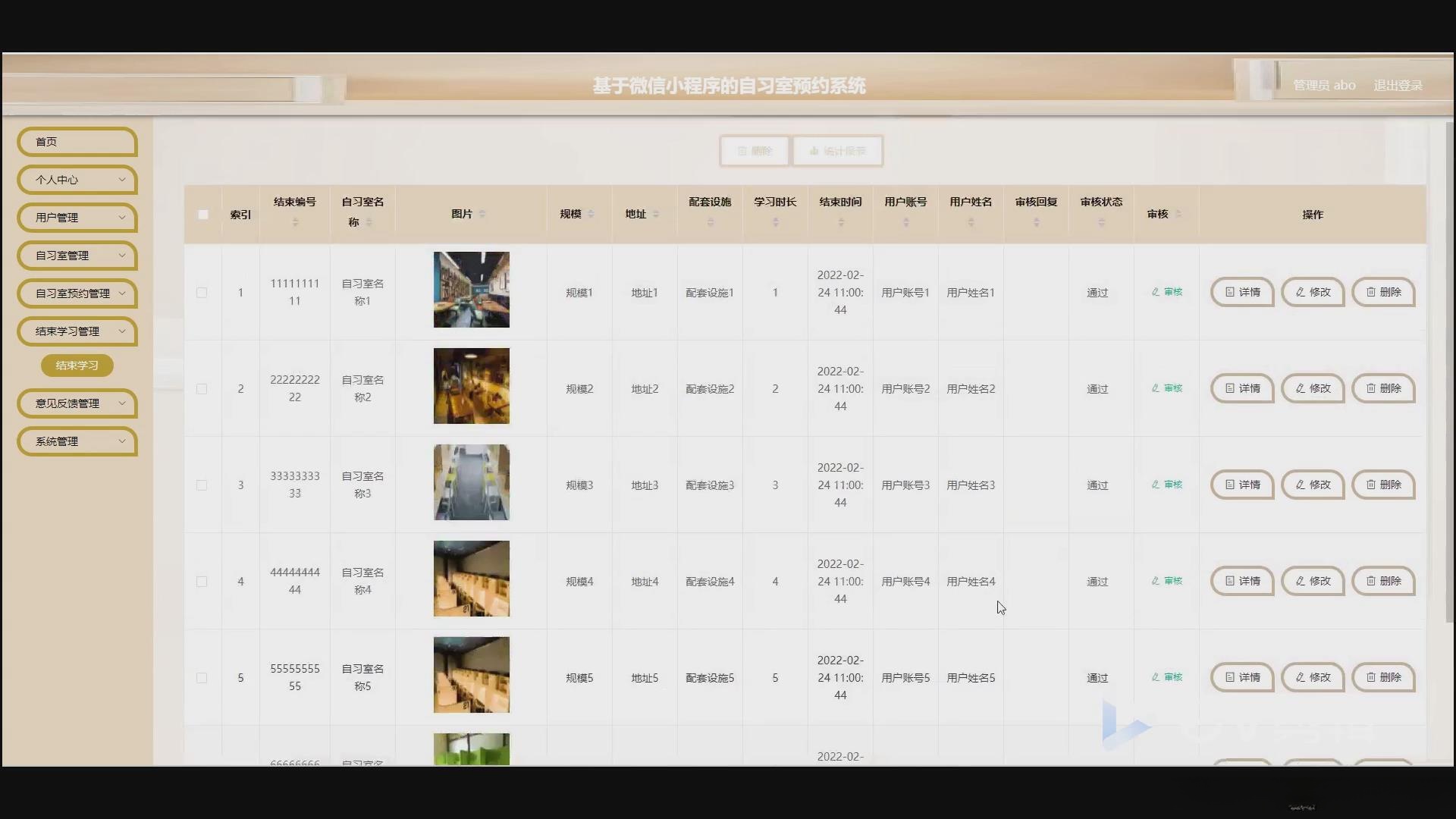
Task: Click the 修改 edit icon for 自习室名称2
Action: [1312, 388]
